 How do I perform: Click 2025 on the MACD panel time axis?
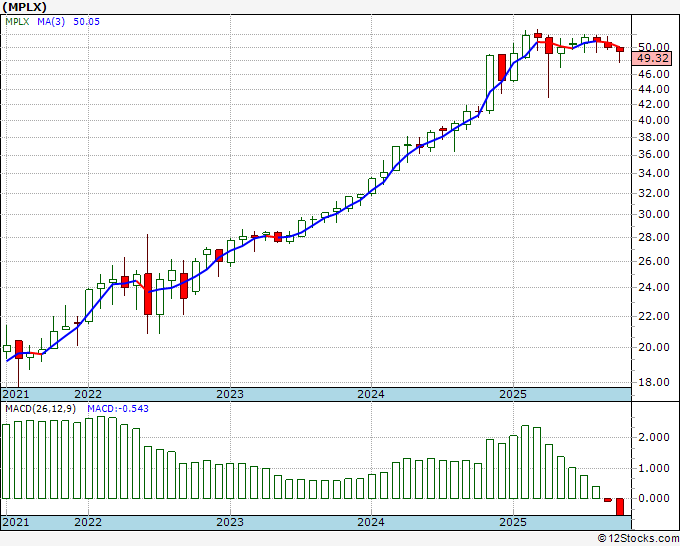(x=512, y=522)
